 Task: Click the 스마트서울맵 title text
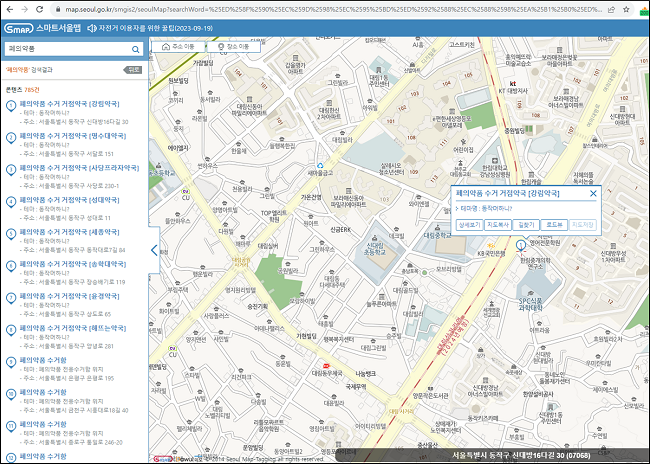click(x=59, y=28)
